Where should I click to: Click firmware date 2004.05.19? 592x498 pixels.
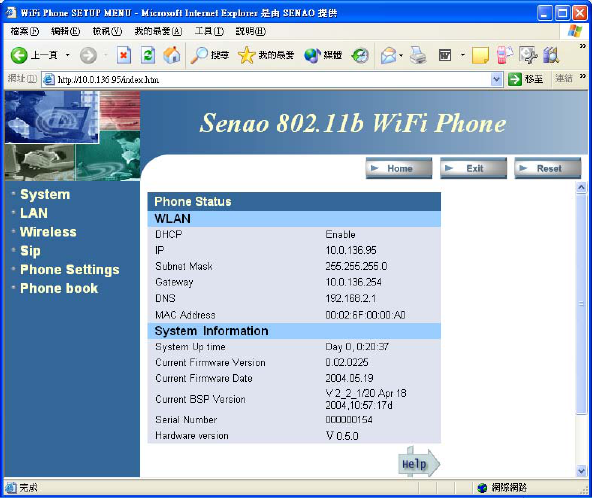(x=349, y=378)
